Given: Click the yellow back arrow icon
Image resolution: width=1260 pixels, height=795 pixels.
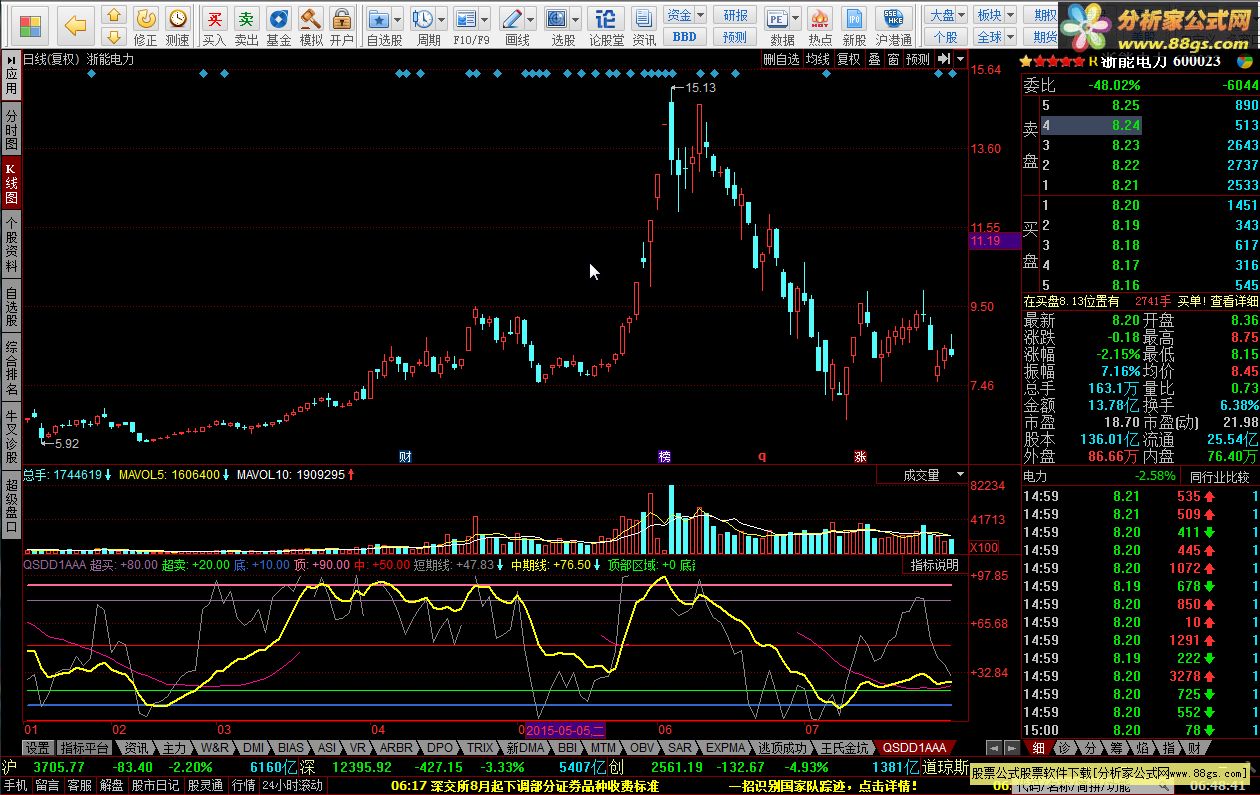Looking at the screenshot, I should click(x=75, y=24).
